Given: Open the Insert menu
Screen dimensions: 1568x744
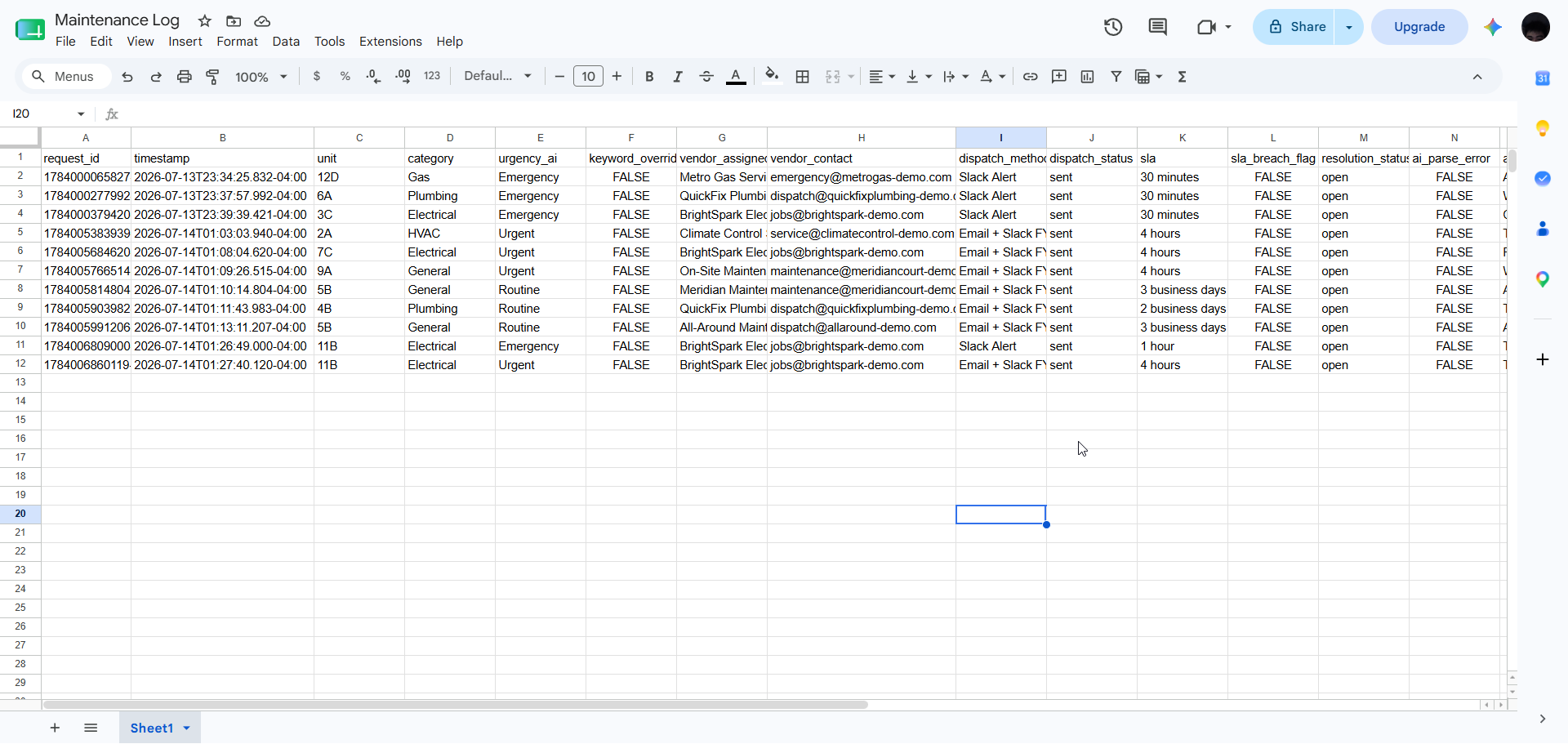Looking at the screenshot, I should 185,42.
